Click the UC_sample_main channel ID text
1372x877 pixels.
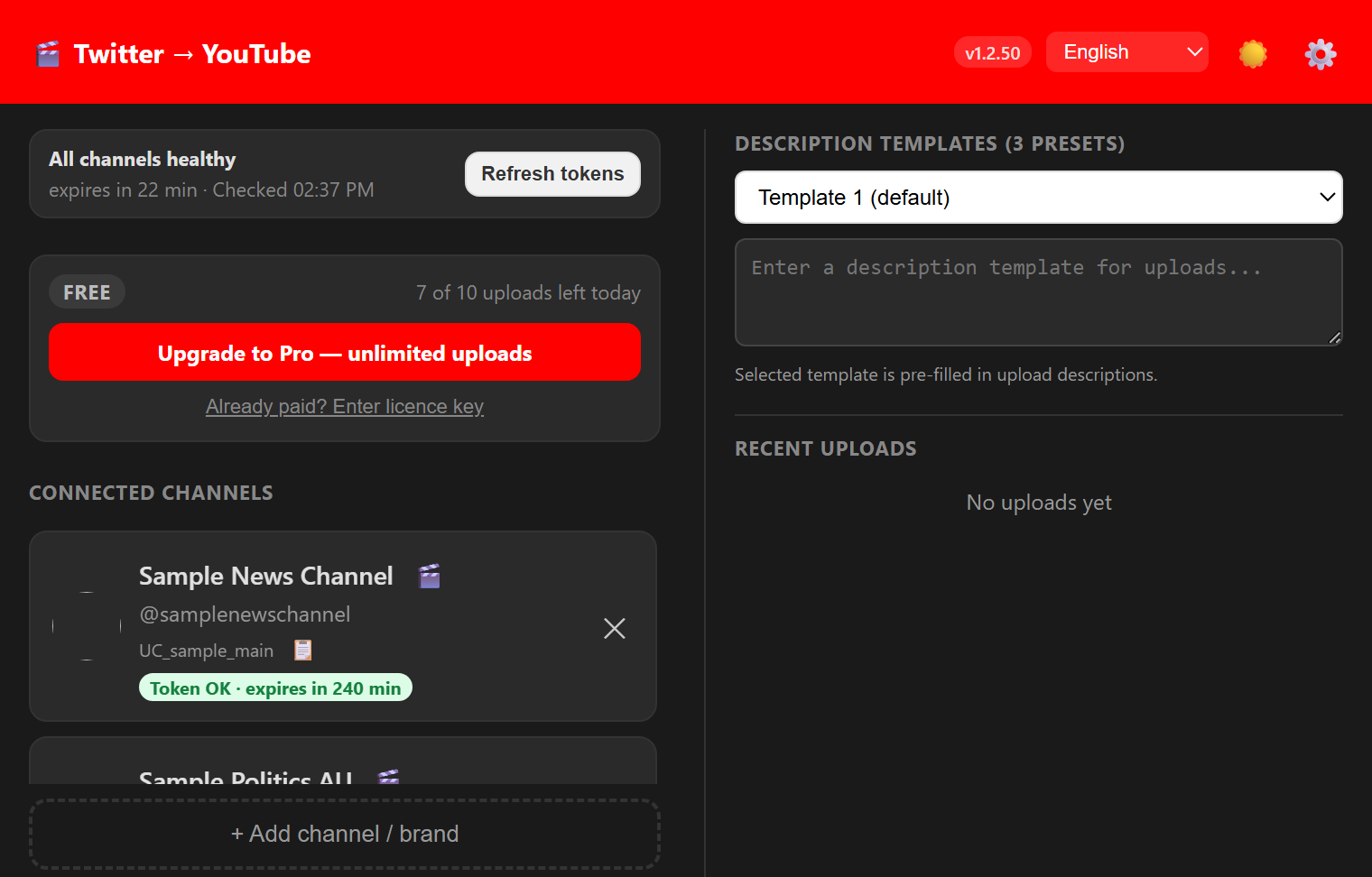click(206, 651)
